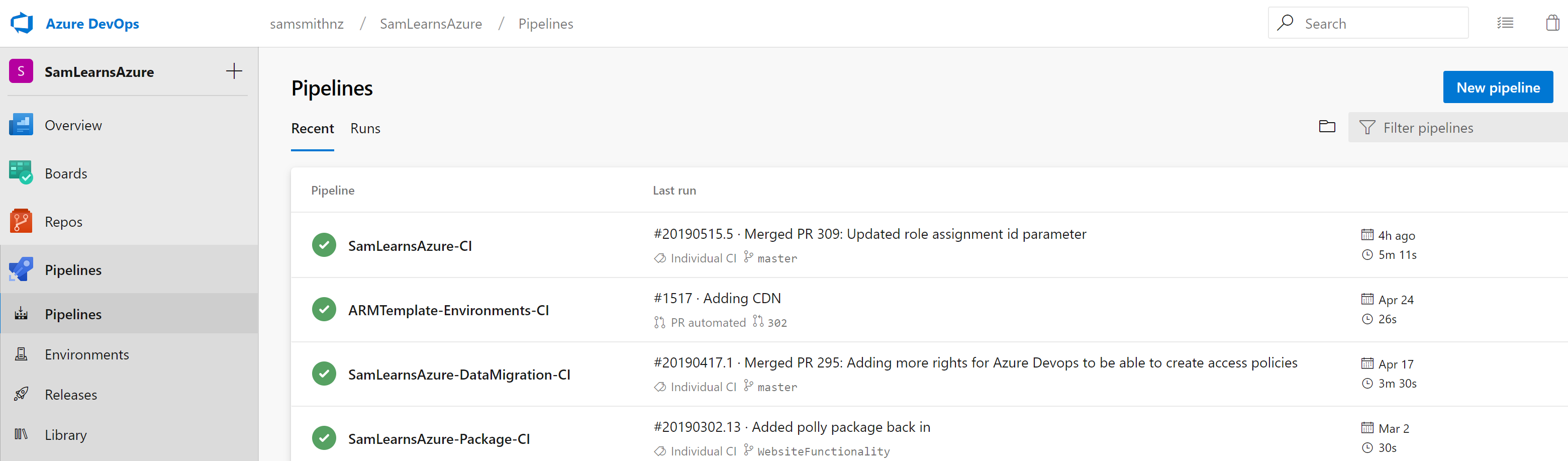Open Boards from the sidebar

tap(66, 173)
